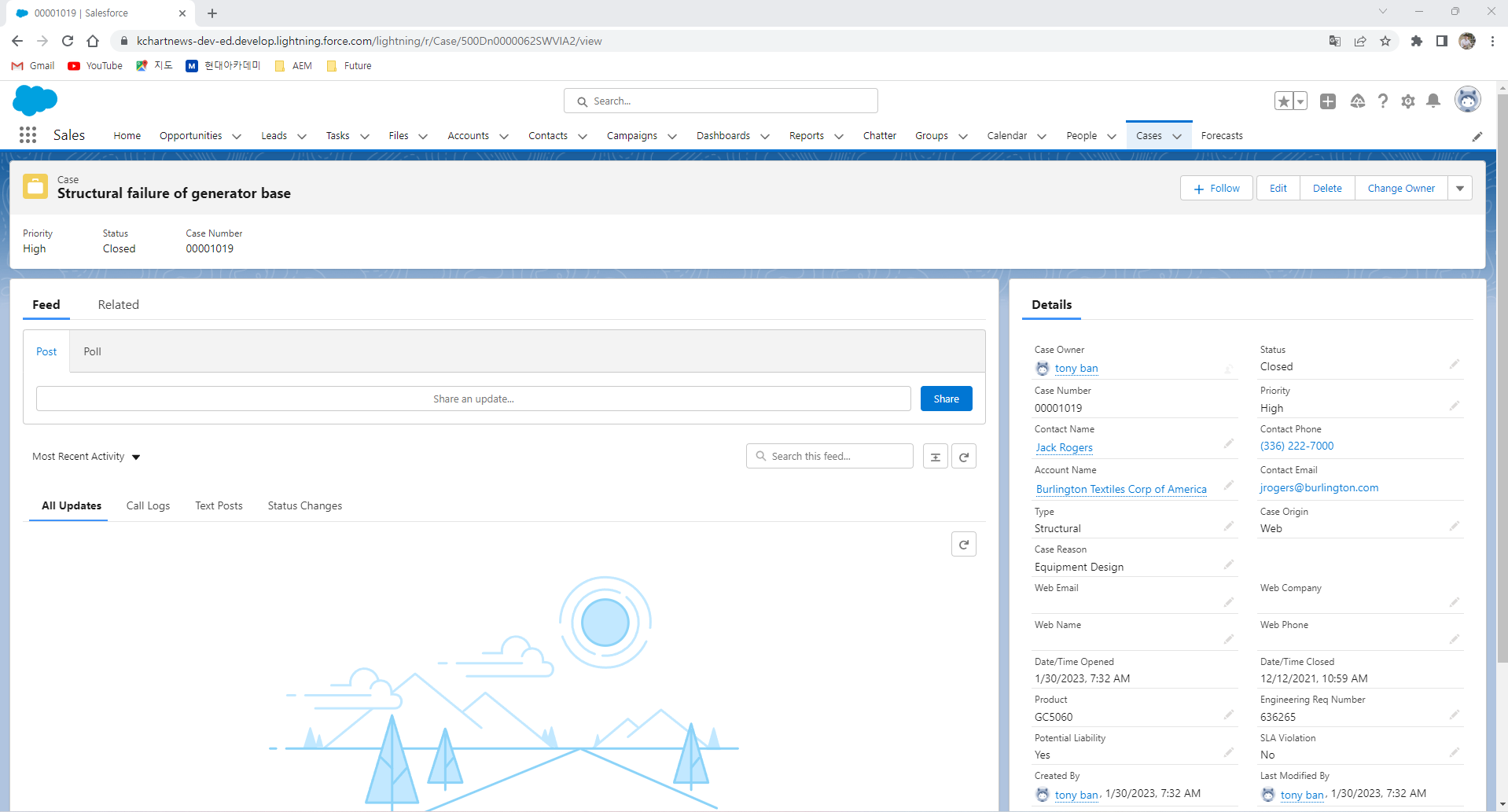Expand the Tasks nav dropdown
1508x812 pixels.
click(x=365, y=136)
